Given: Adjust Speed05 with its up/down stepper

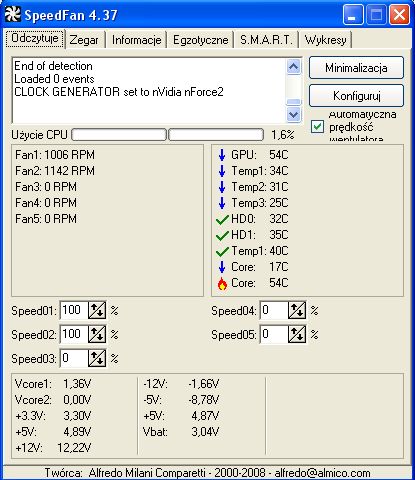Looking at the screenshot, I should click(x=297, y=334).
